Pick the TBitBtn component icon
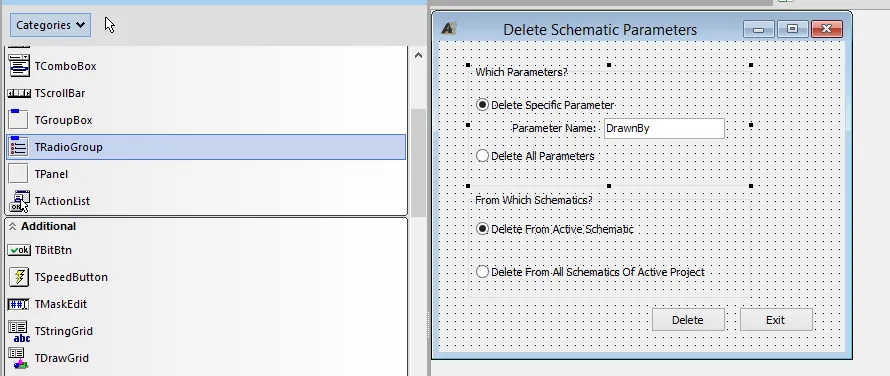 19,250
